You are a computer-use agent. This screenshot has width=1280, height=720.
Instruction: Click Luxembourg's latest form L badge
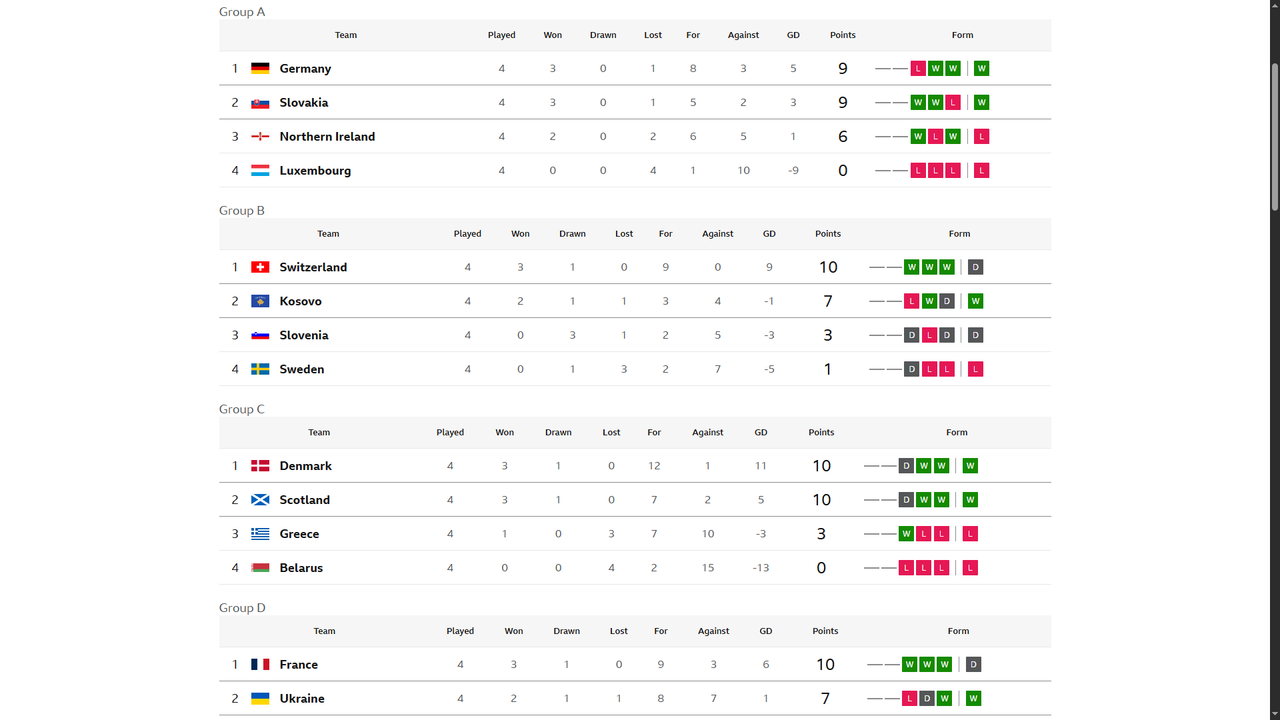982,170
